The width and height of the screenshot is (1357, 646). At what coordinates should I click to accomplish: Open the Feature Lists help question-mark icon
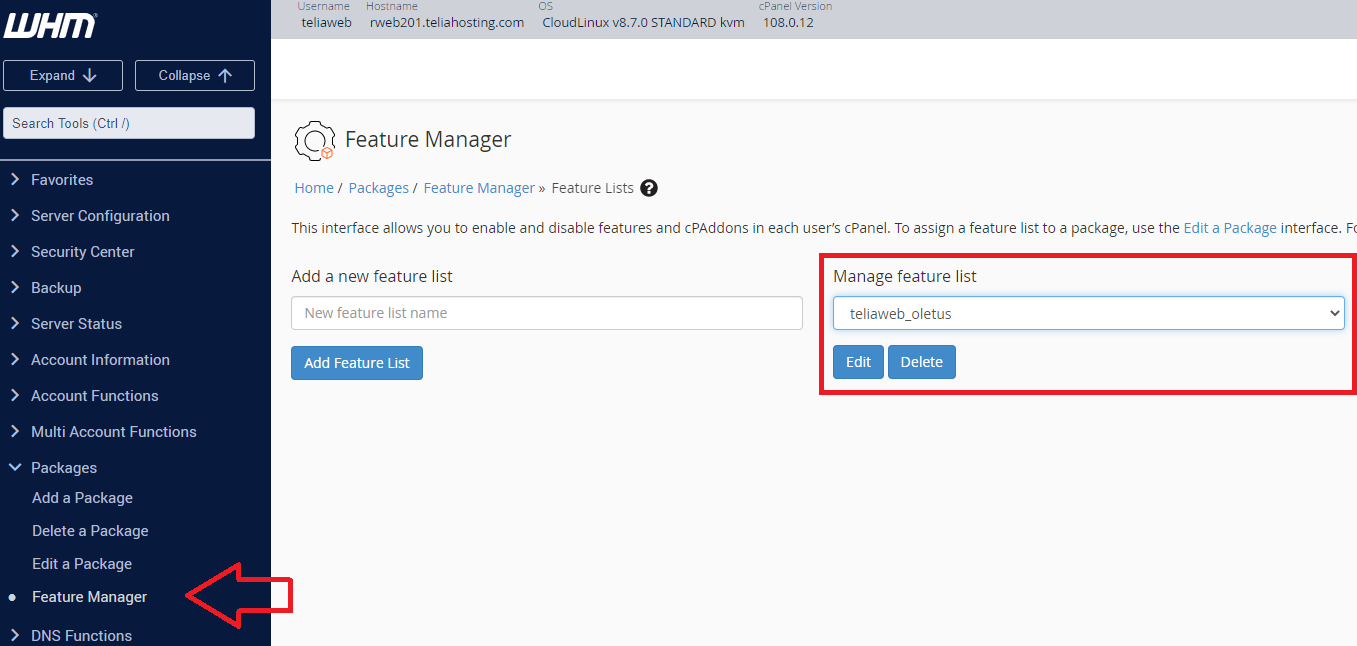[649, 188]
